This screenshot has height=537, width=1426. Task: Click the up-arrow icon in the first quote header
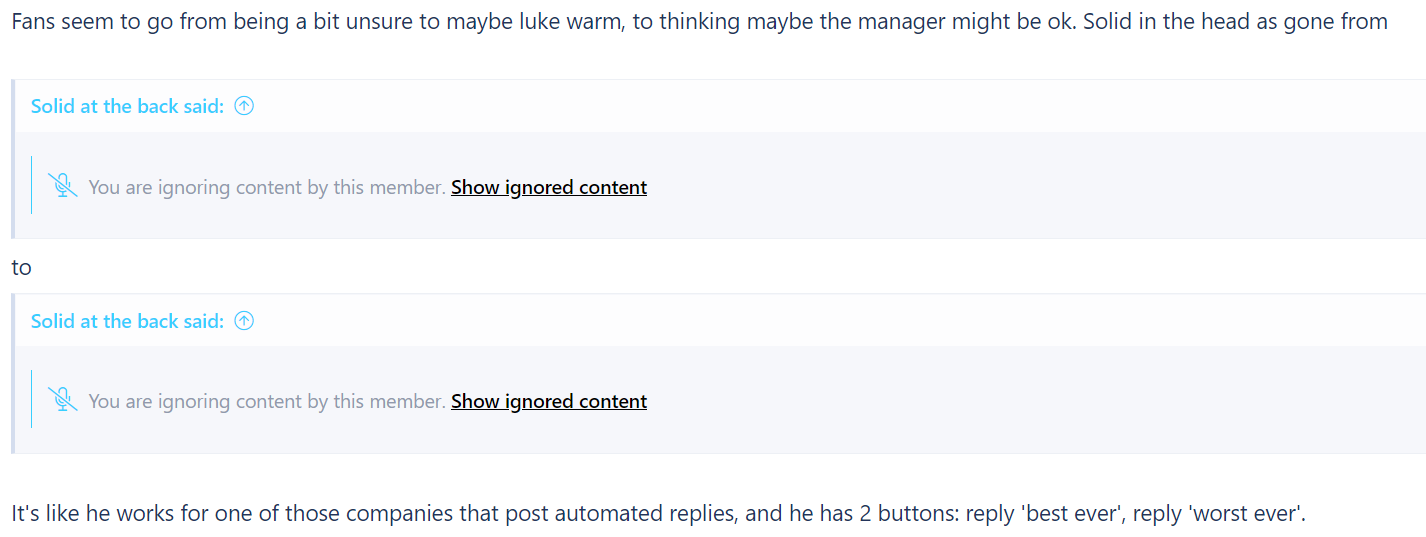click(244, 106)
